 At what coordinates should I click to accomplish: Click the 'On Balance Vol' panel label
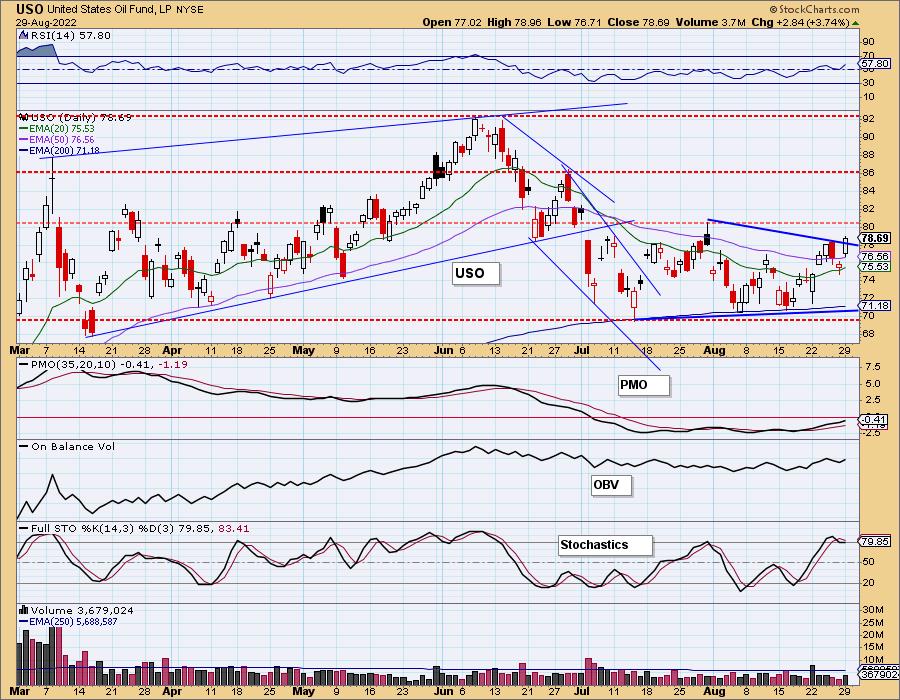[x=73, y=446]
